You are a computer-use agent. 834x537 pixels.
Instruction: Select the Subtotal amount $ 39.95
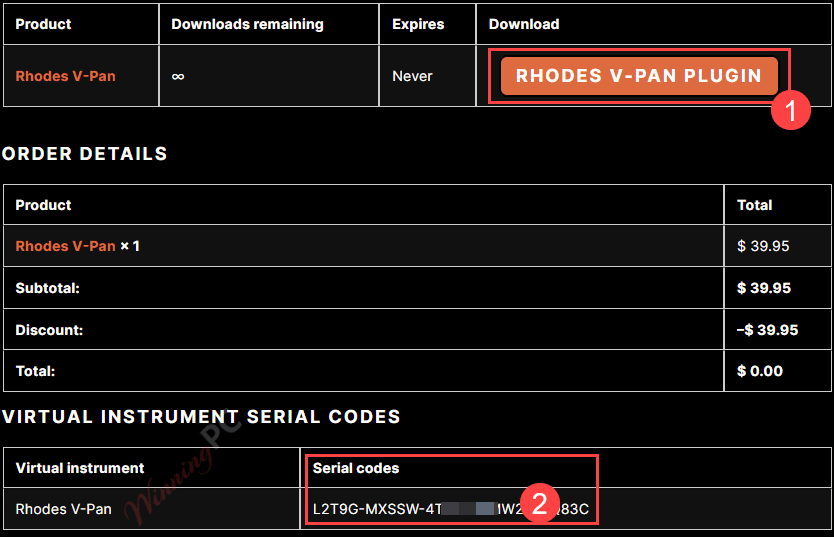pyautogui.click(x=764, y=288)
